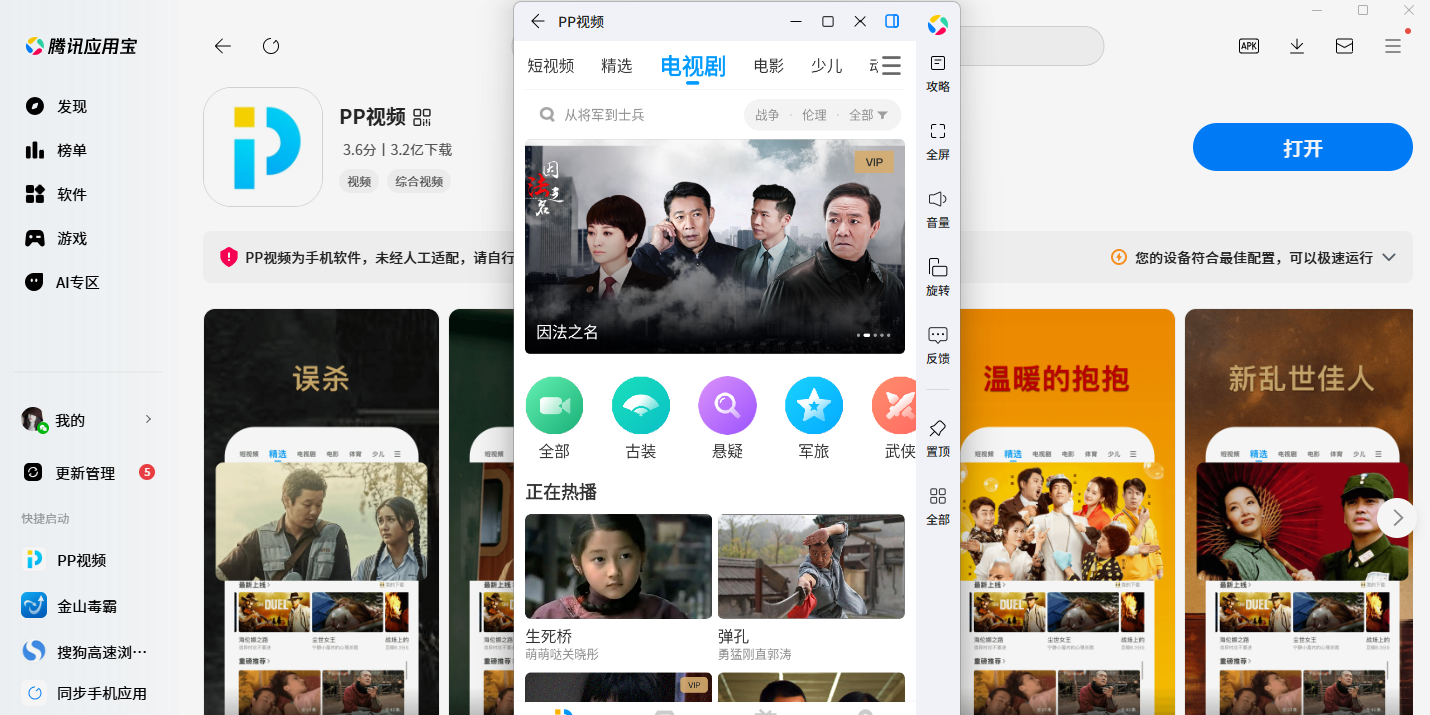This screenshot has width=1430, height=715.
Task: Click the 综合视频 tag
Action: 419,181
